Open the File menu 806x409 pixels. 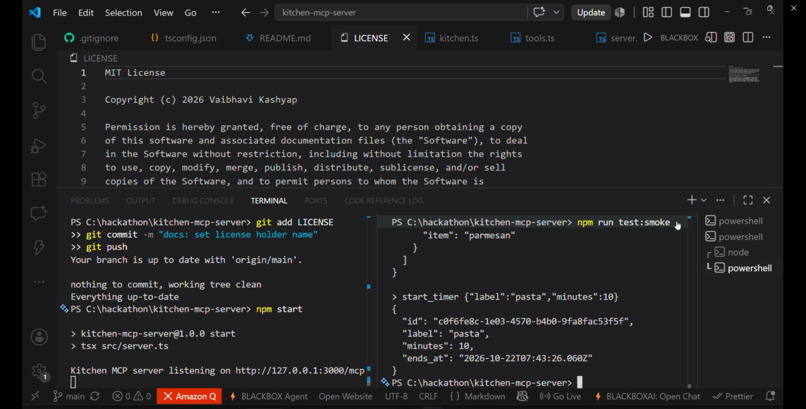coord(60,12)
